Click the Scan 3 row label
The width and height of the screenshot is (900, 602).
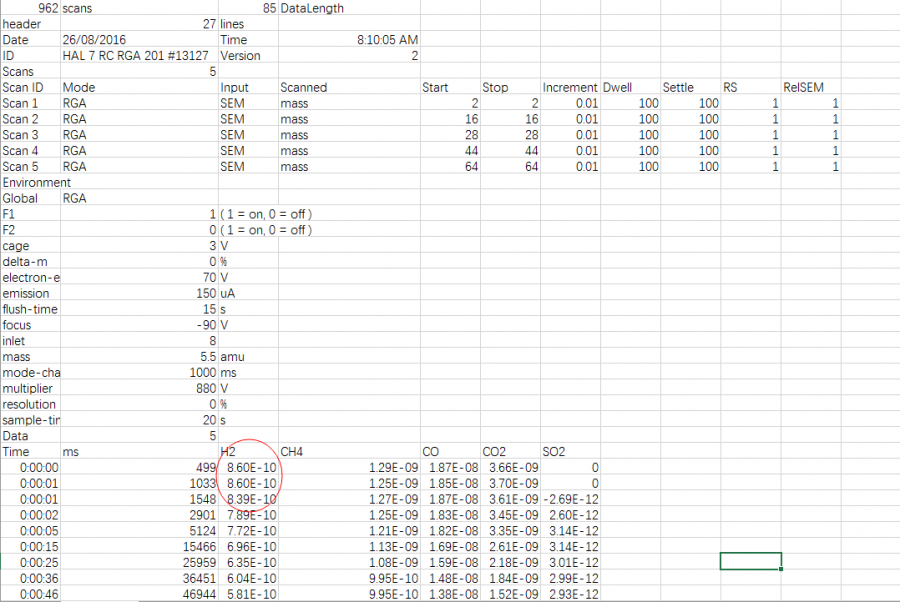(30, 135)
